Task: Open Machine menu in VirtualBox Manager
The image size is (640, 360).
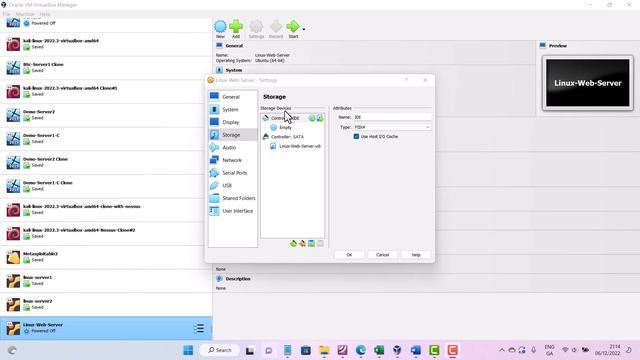Action: [x=25, y=14]
